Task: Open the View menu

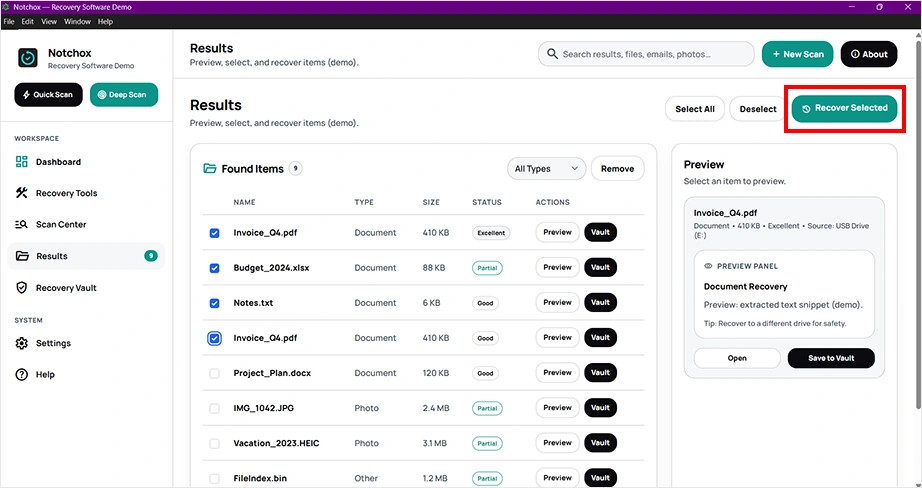Action: (49, 22)
